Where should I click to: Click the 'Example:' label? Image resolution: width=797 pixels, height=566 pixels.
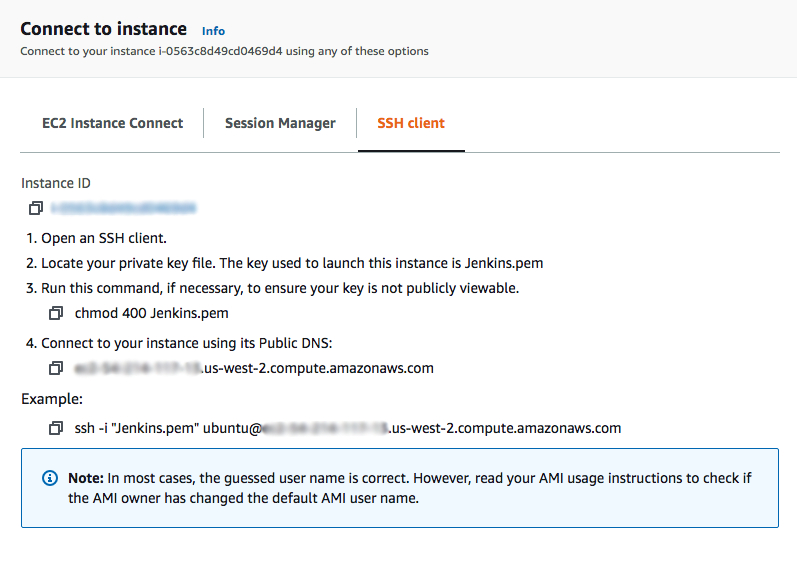click(x=52, y=399)
